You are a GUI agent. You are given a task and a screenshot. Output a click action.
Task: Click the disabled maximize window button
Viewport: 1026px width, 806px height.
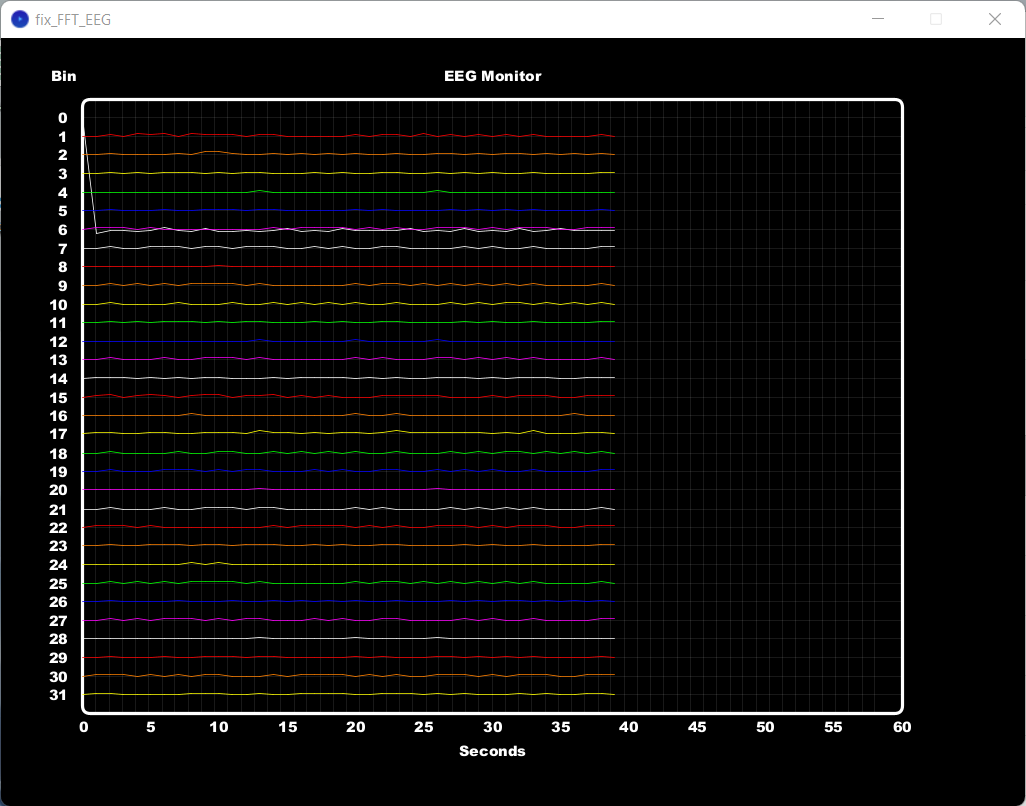click(x=936, y=19)
